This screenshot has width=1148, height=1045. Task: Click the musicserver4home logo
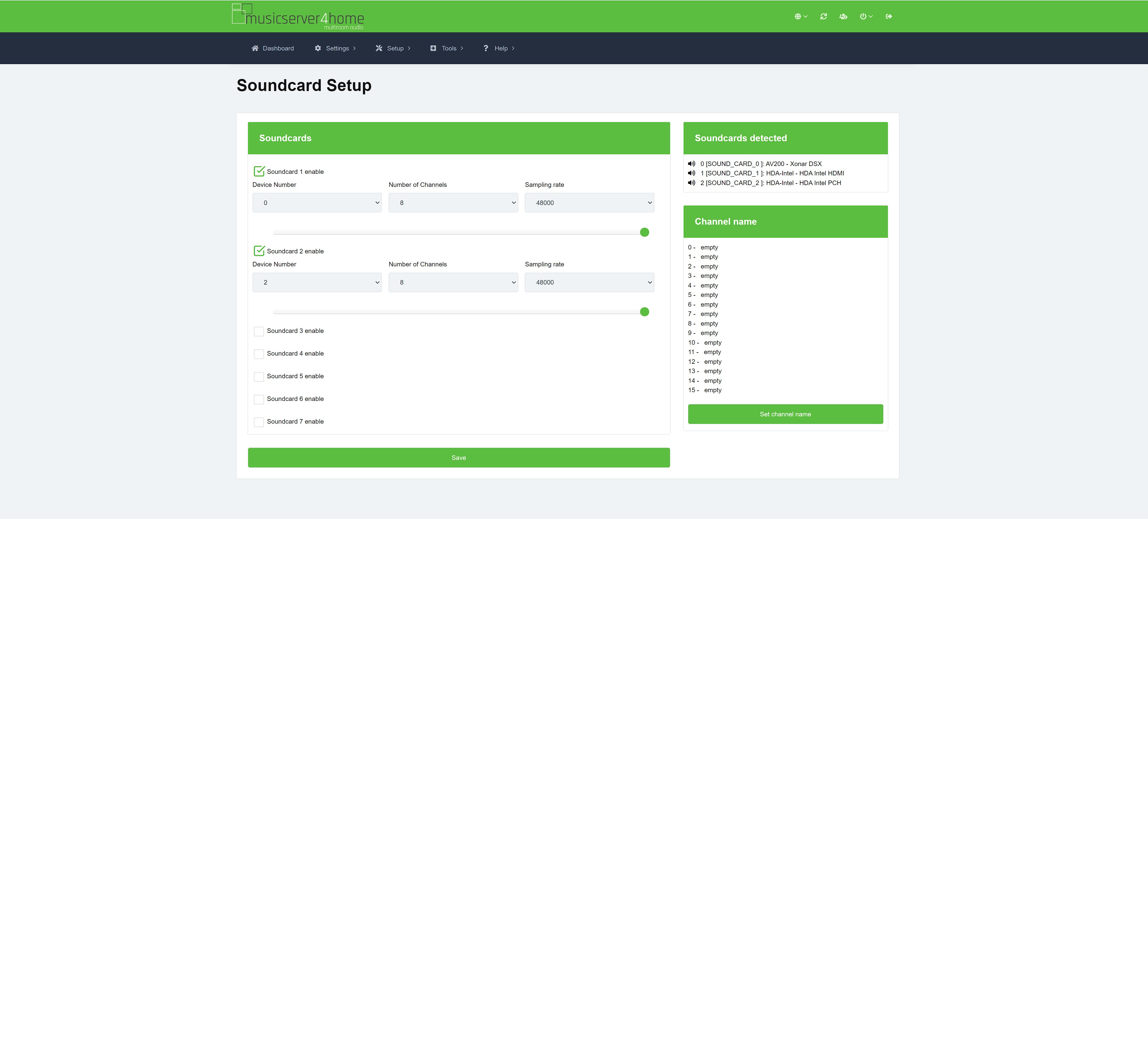pos(298,17)
